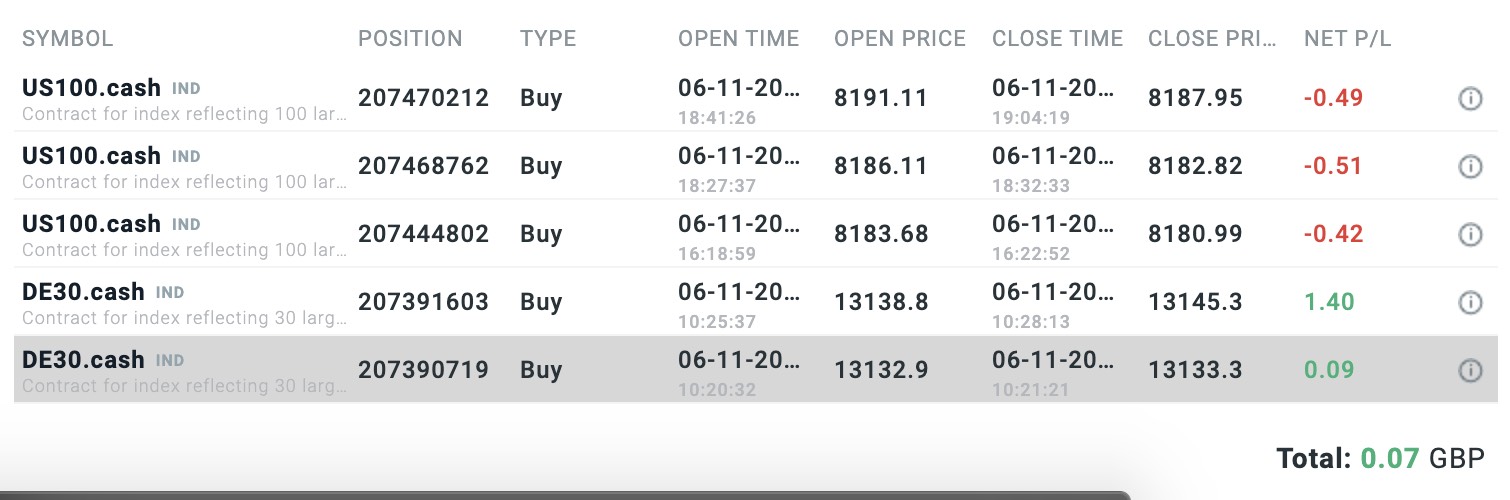Click the Total 0.07 GBP summary

click(x=1380, y=459)
